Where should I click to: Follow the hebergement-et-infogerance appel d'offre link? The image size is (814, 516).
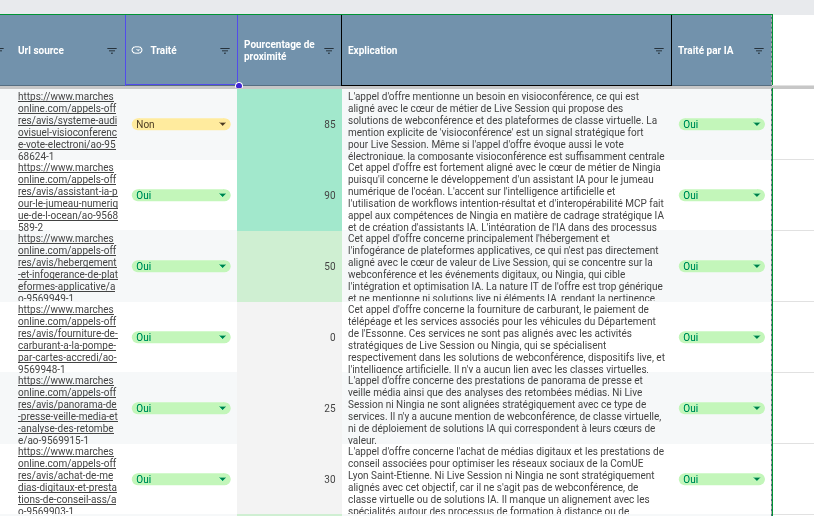coord(67,267)
